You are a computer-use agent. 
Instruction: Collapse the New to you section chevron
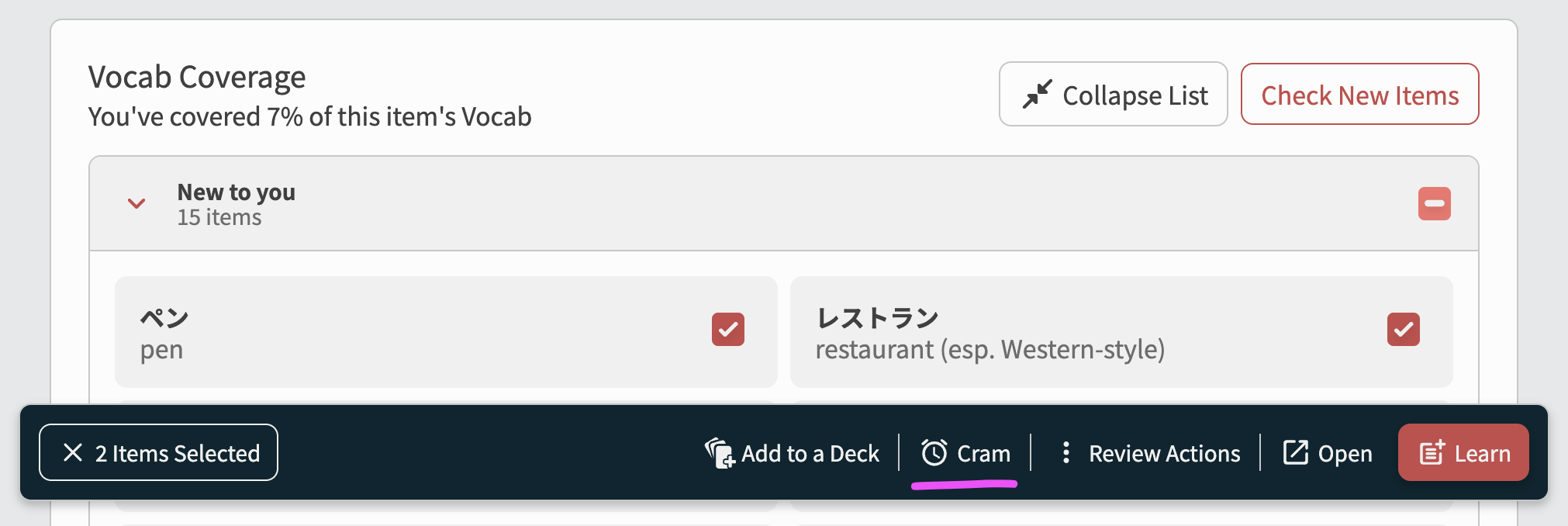136,204
